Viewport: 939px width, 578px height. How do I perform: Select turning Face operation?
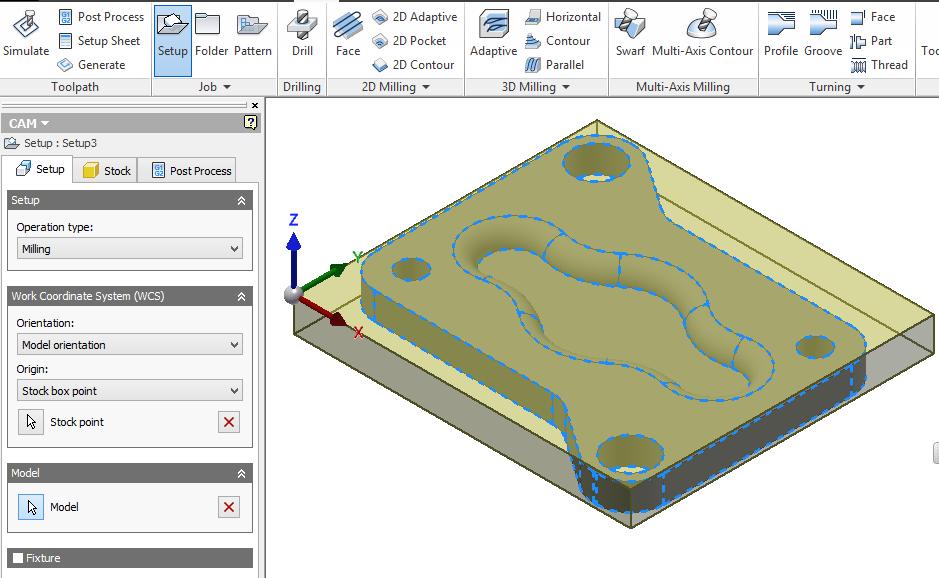point(873,17)
